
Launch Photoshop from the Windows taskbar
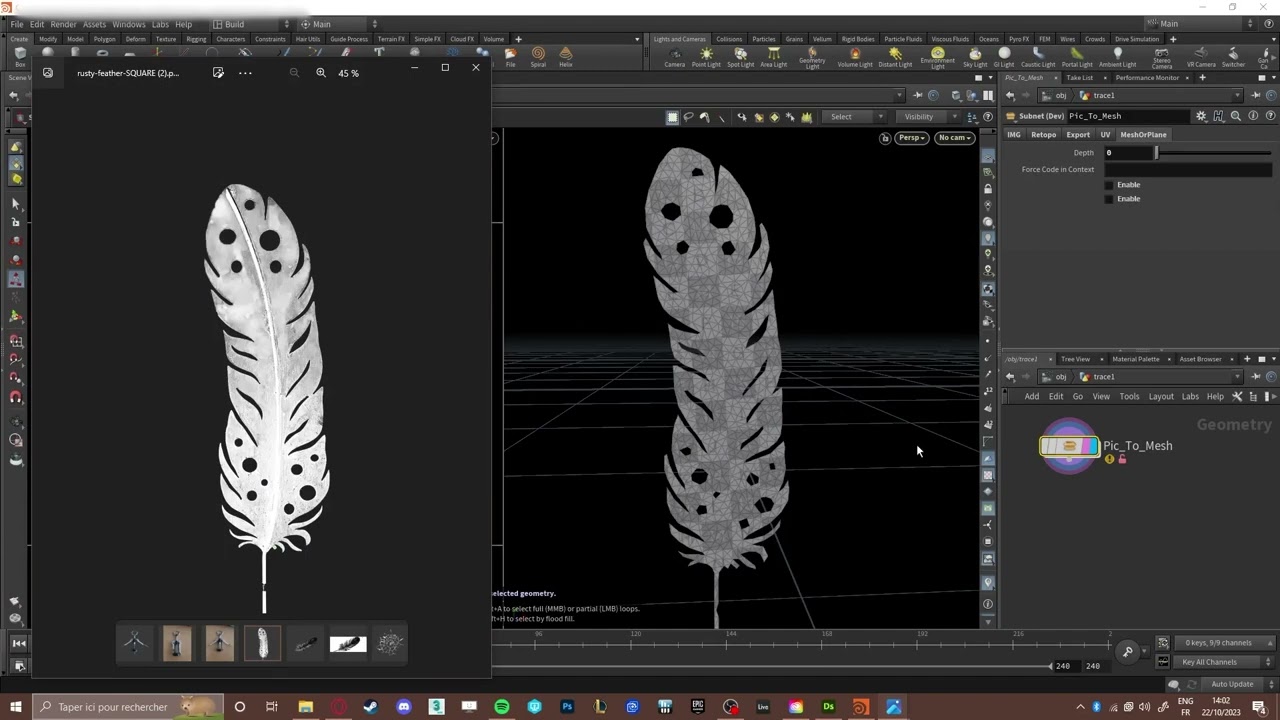pyautogui.click(x=567, y=707)
